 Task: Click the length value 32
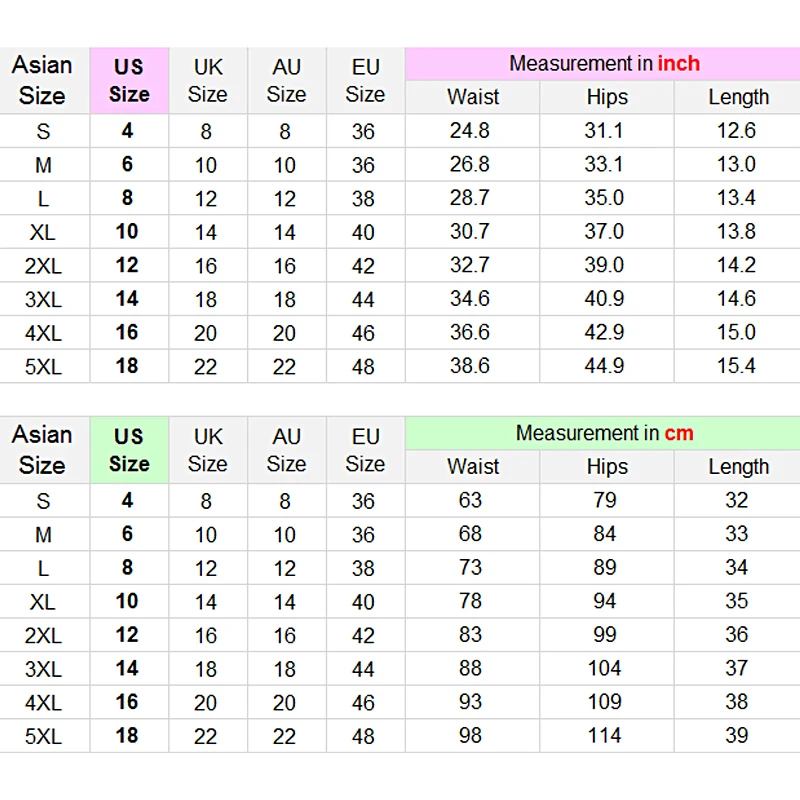tap(736, 500)
